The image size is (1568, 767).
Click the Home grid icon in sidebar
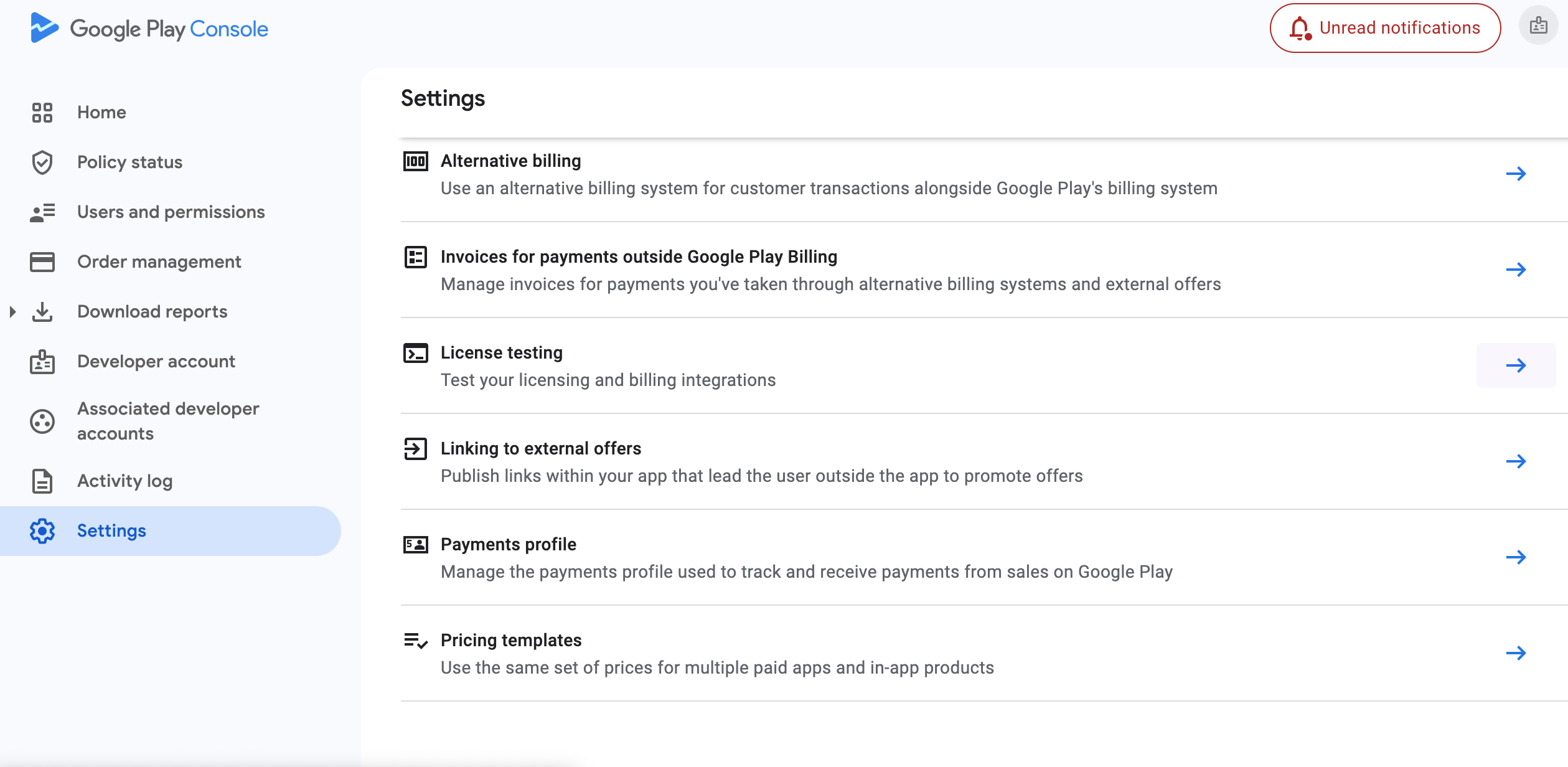click(x=42, y=113)
